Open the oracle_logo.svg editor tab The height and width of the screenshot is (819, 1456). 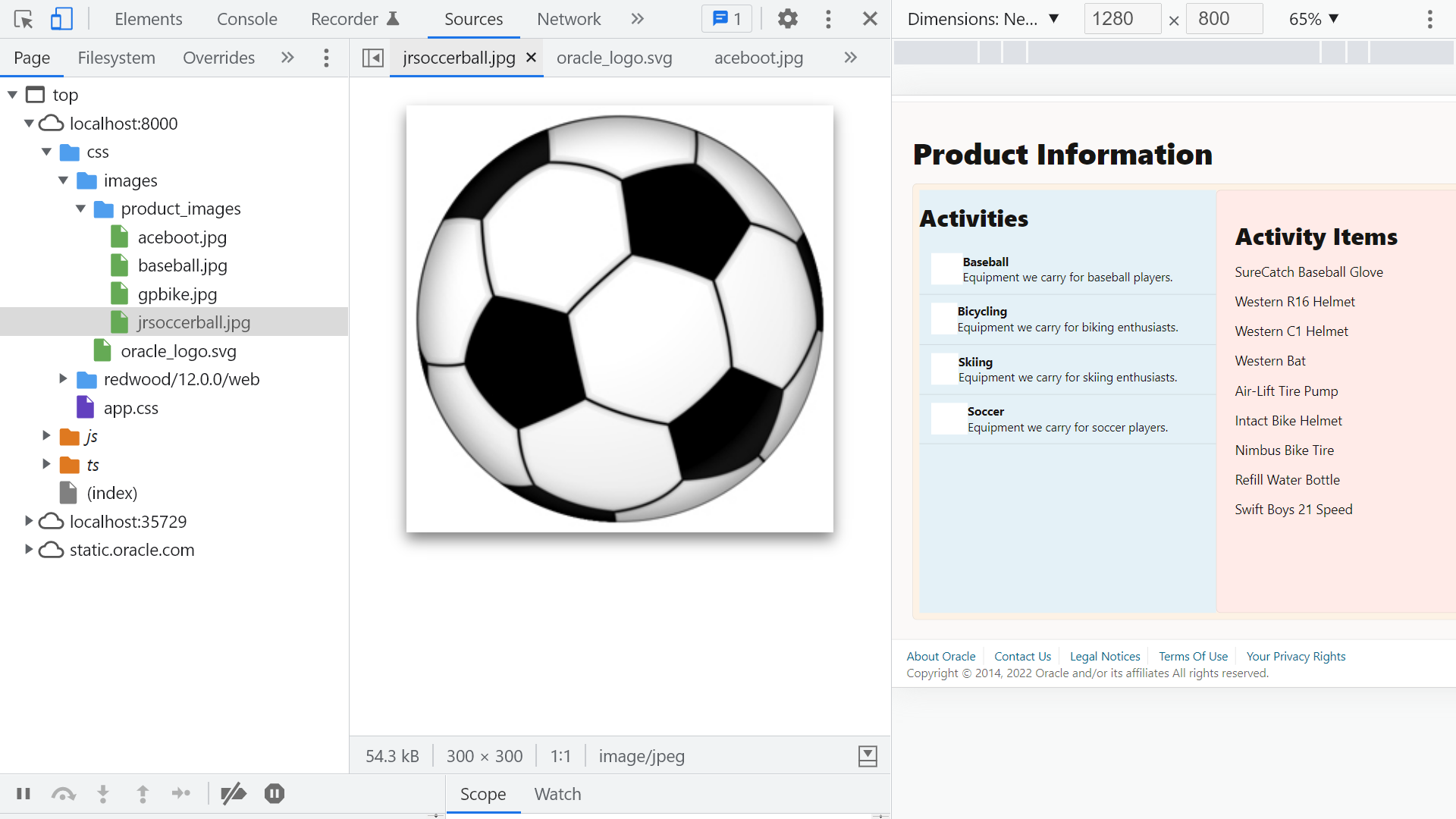pyautogui.click(x=614, y=58)
